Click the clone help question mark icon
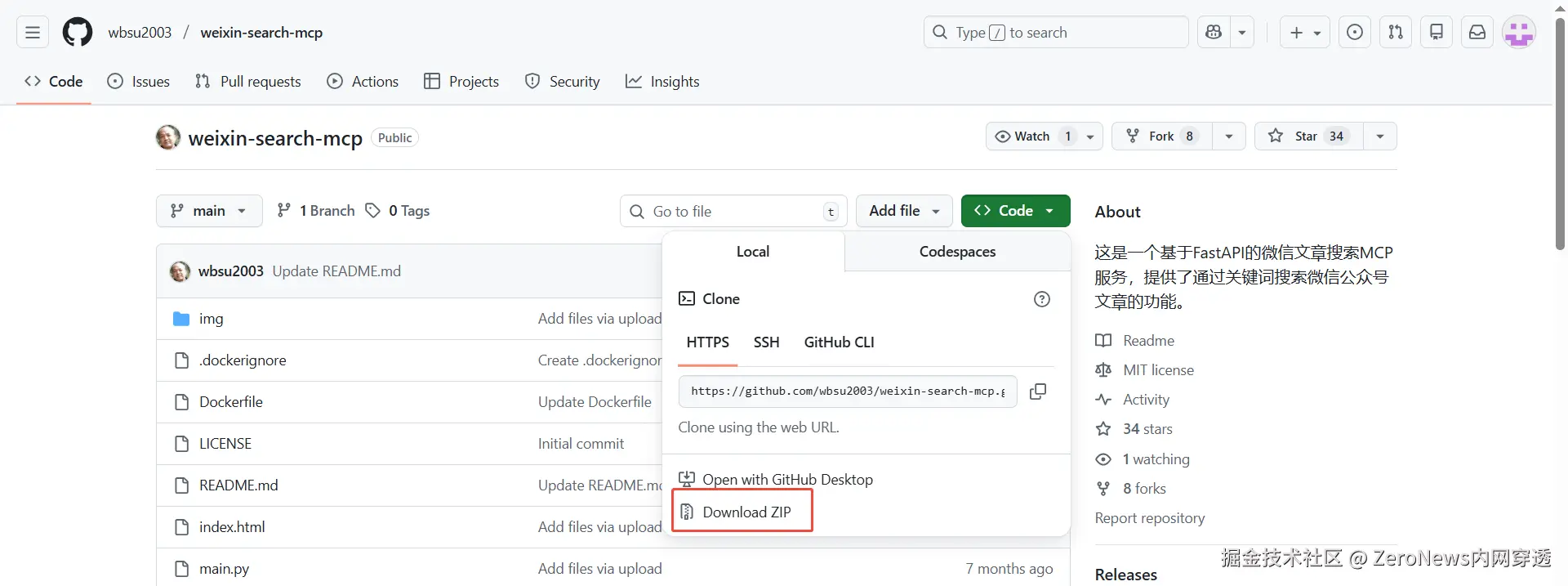 coord(1042,299)
